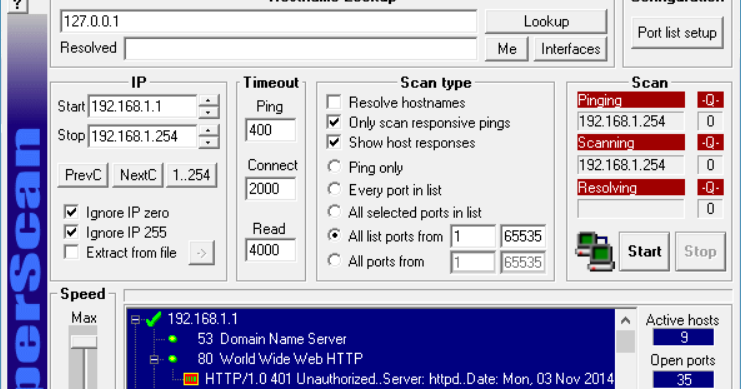Click the green dot beside port 53
This screenshot has height=389, width=741.
tap(173, 339)
